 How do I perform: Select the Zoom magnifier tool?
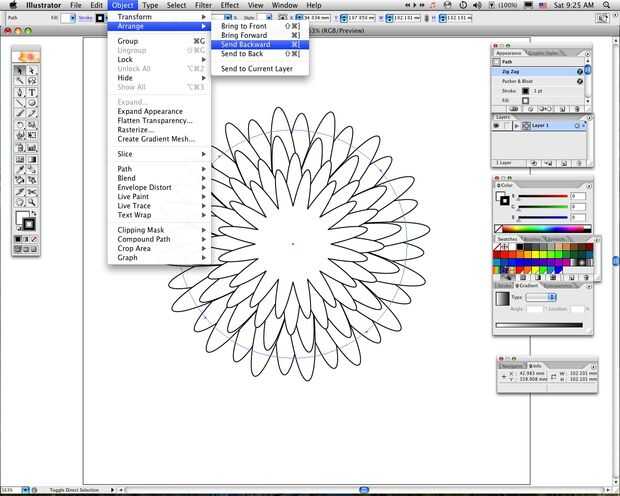coord(32,203)
